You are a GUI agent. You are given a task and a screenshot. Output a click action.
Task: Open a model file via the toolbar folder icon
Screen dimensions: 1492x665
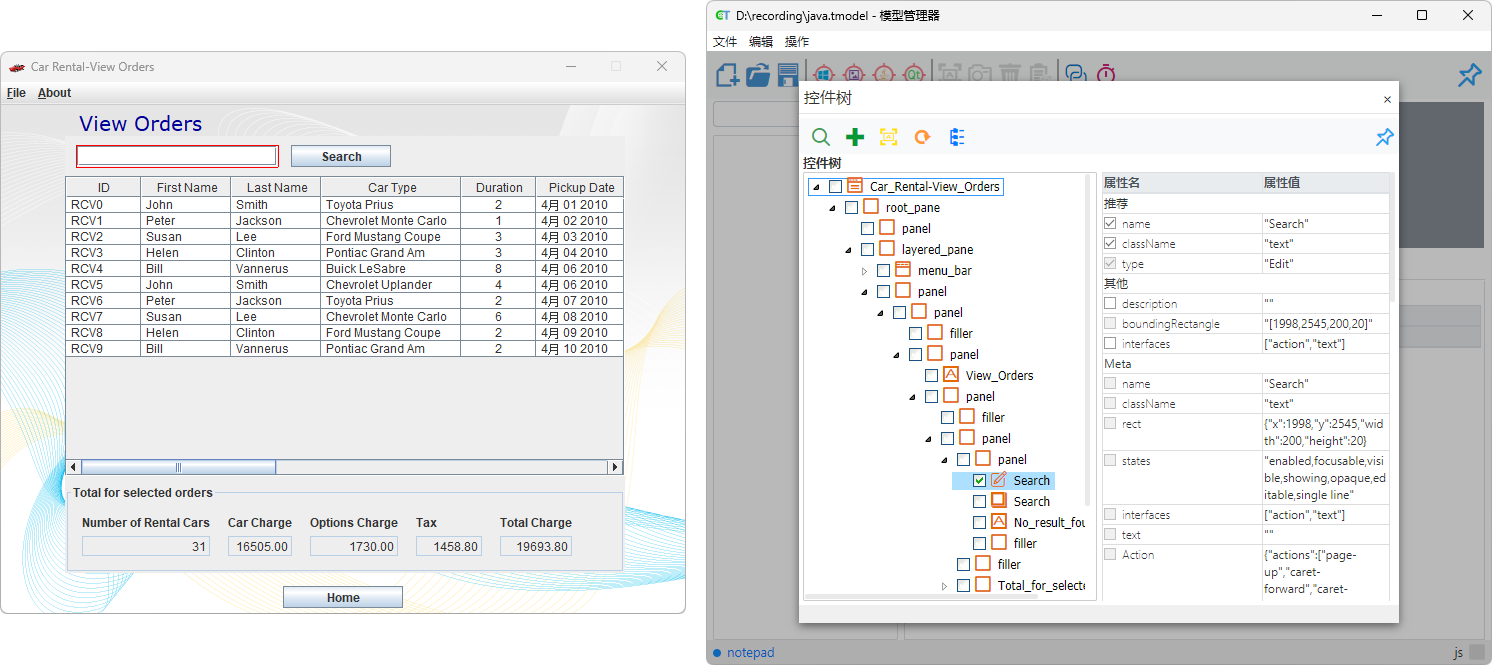758,73
